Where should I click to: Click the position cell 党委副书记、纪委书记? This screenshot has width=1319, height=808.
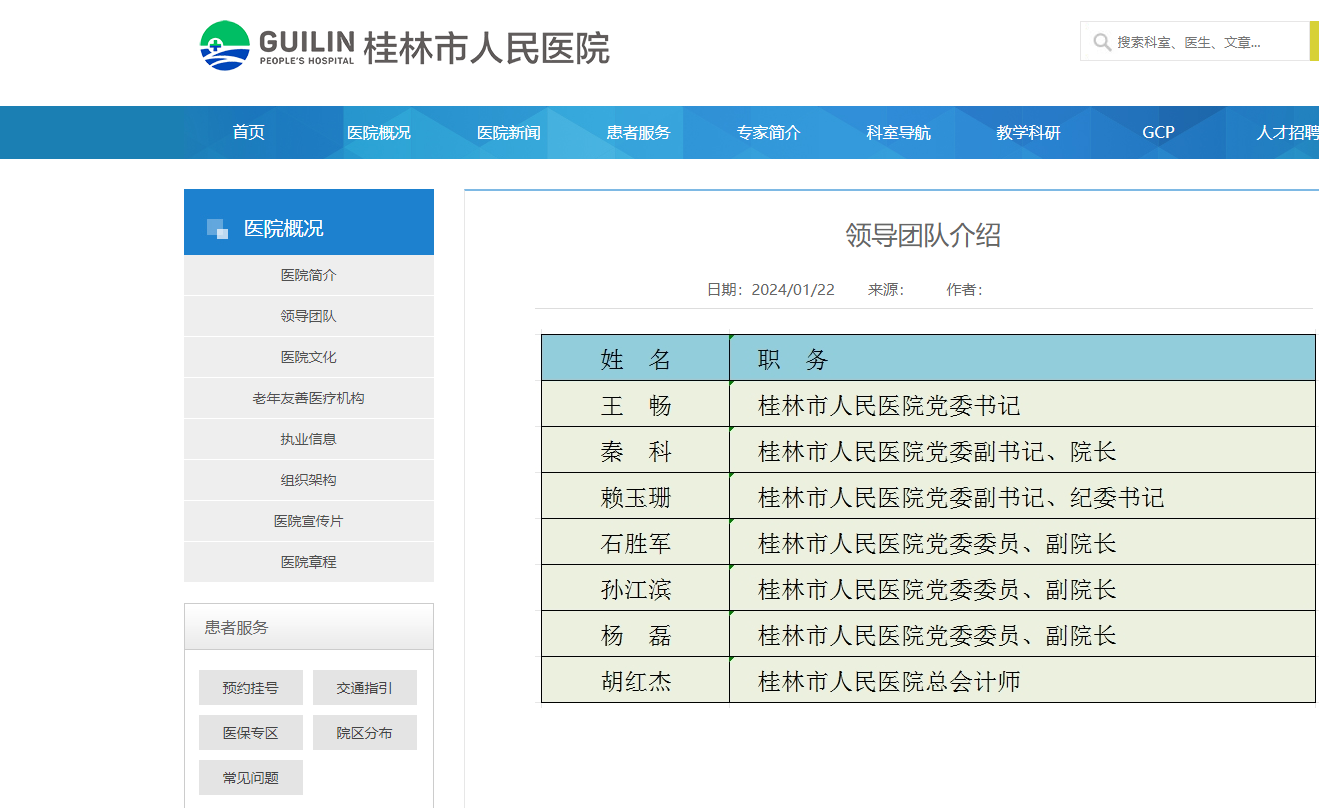1022,496
